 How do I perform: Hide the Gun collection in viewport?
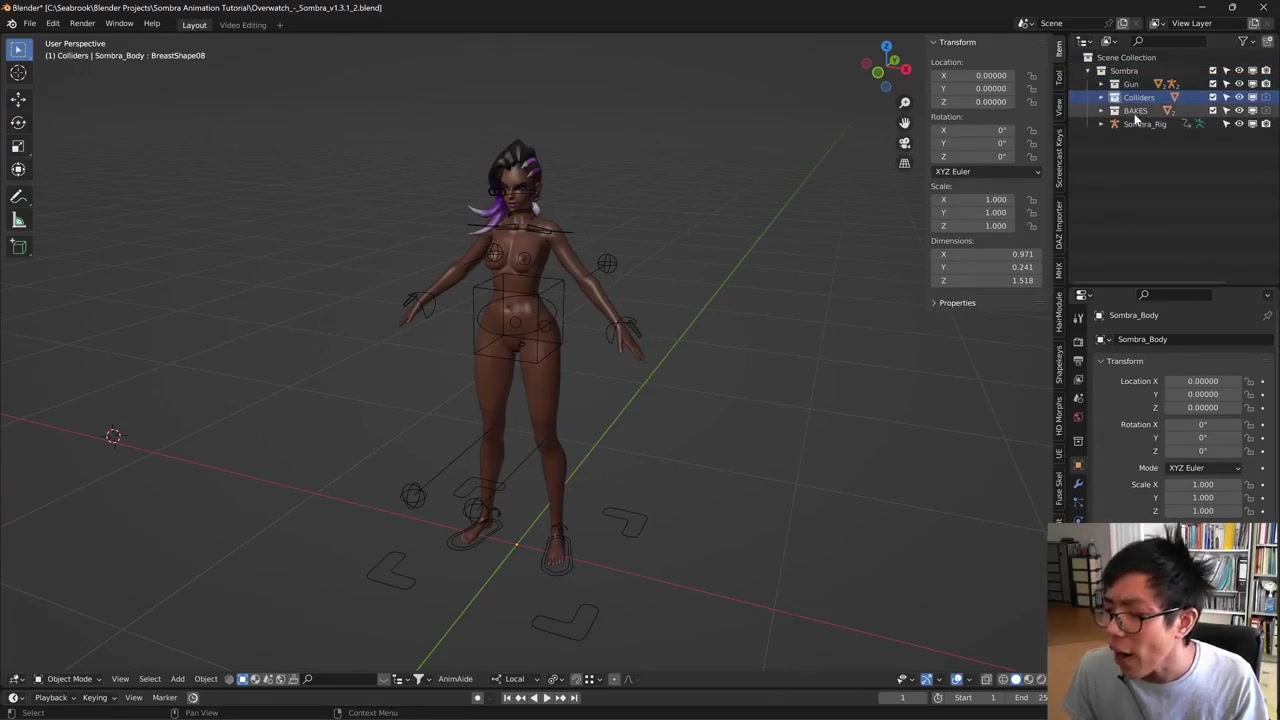1239,84
